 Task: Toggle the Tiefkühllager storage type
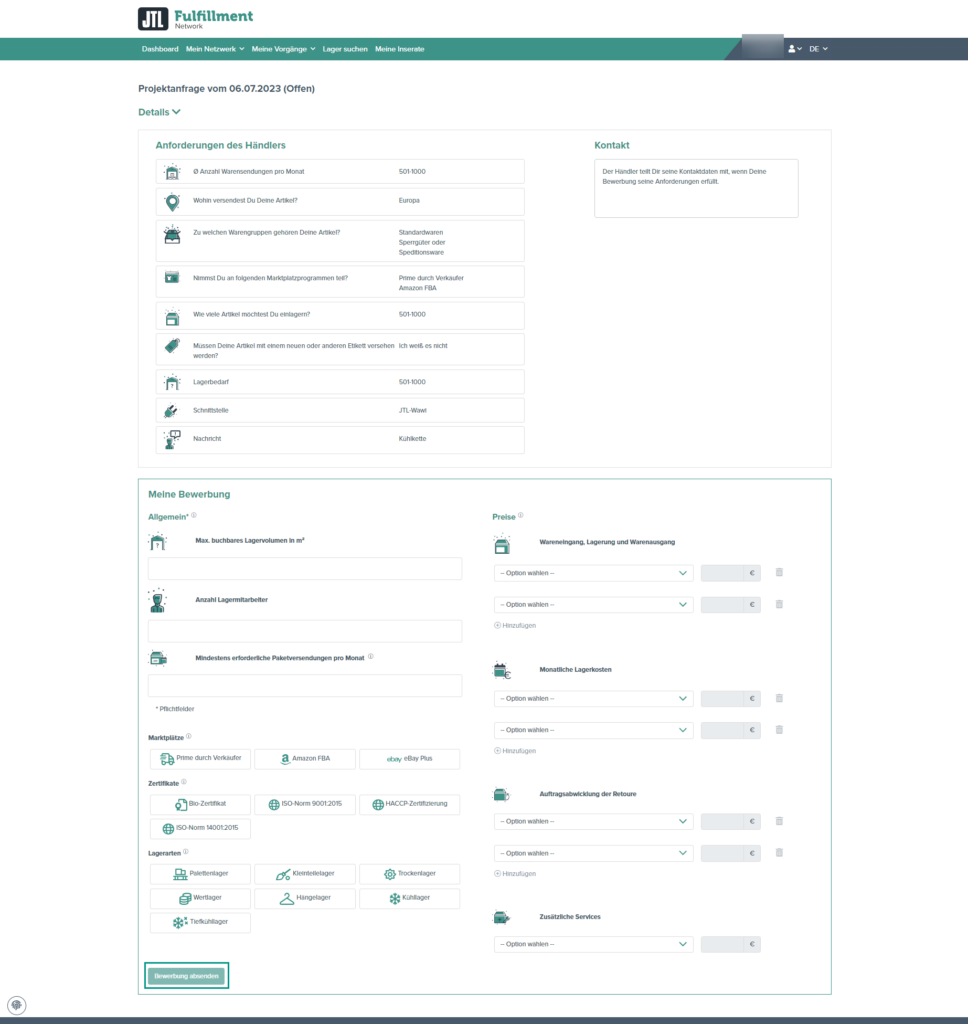(199, 922)
